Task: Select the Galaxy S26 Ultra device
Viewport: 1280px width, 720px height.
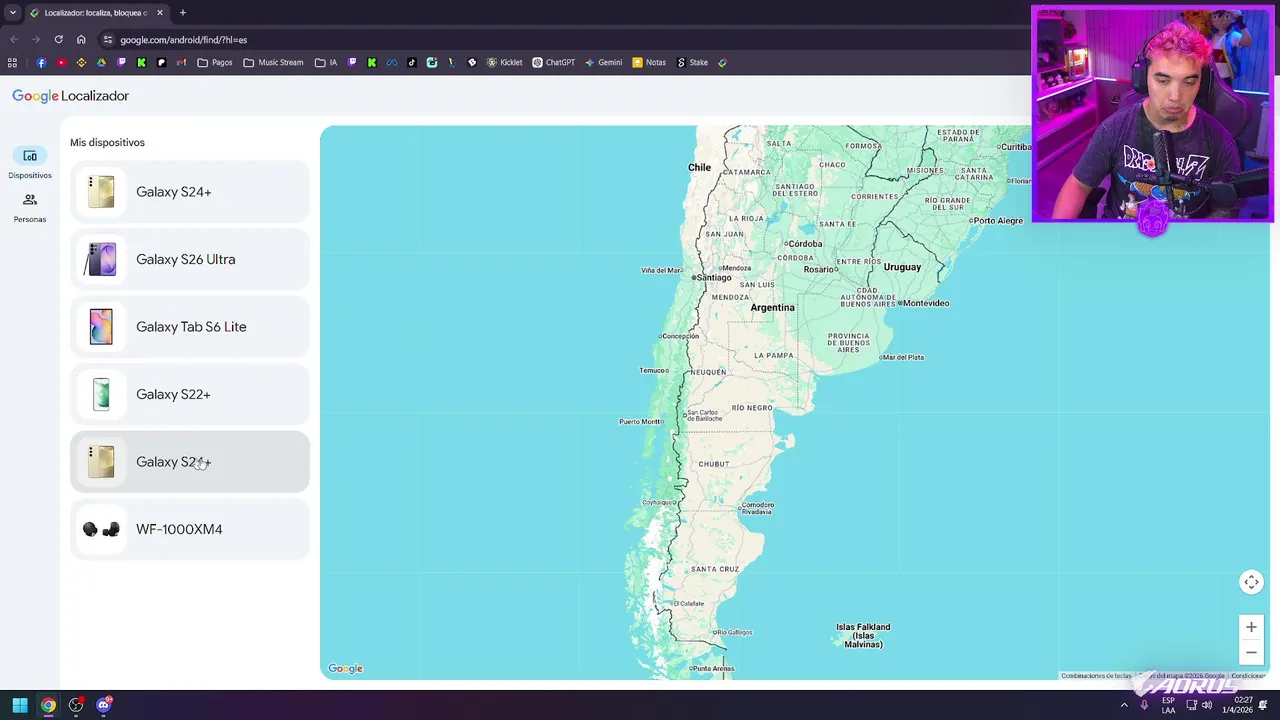Action: pos(190,259)
